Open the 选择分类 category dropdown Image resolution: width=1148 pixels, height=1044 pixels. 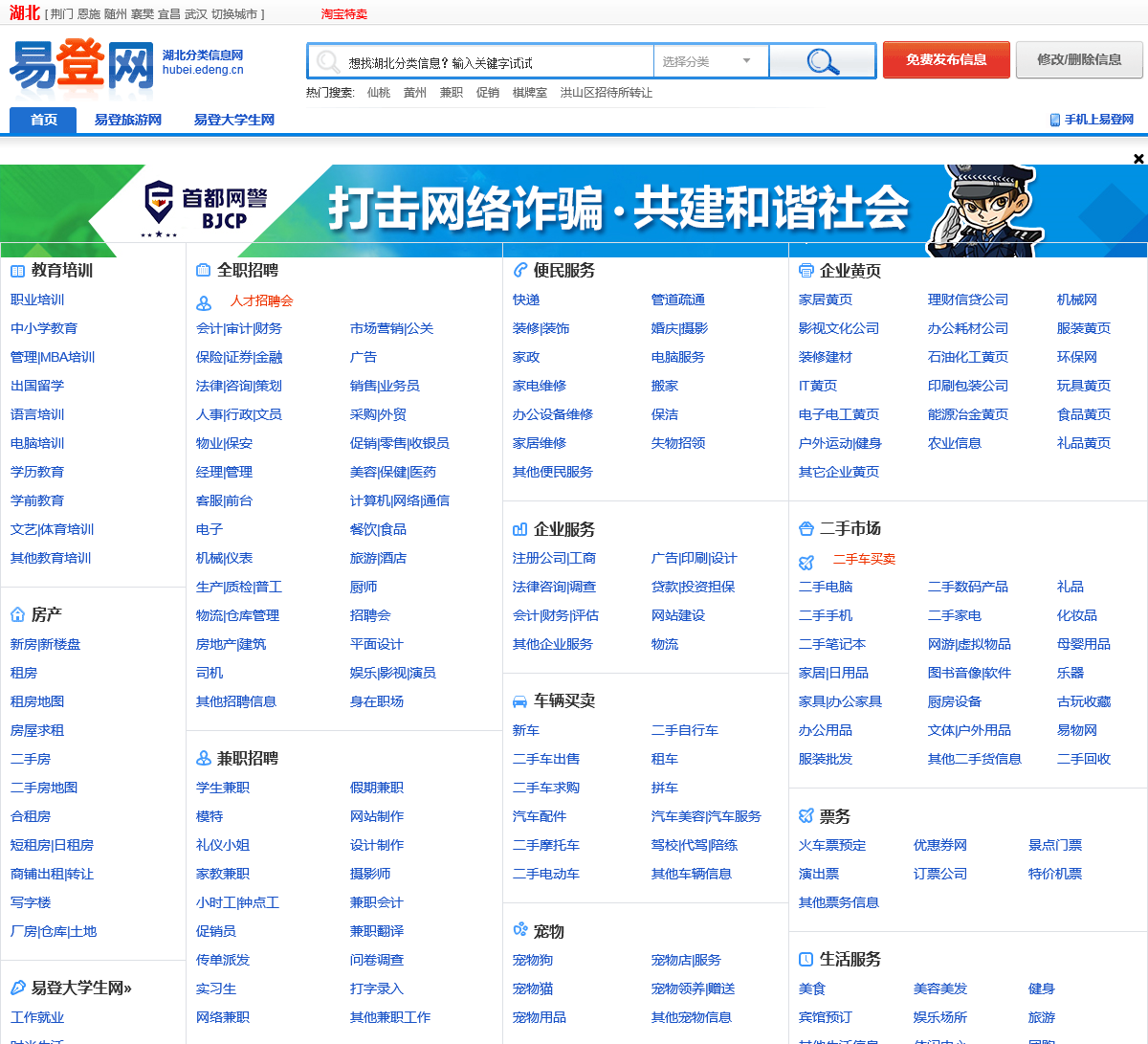pos(711,61)
